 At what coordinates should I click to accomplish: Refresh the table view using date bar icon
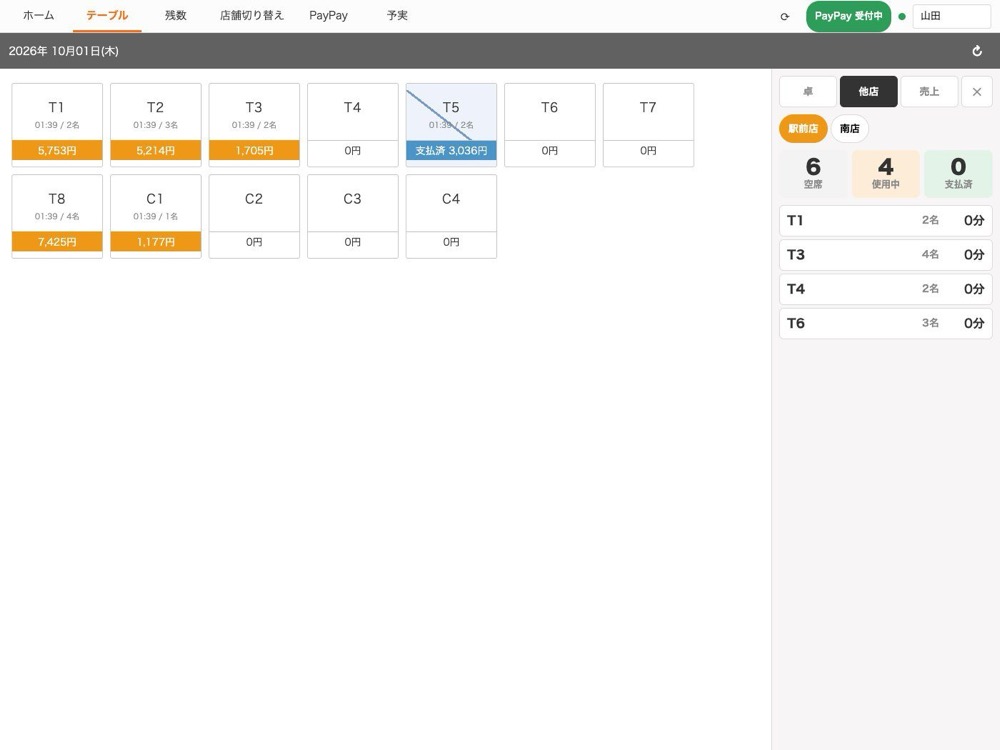coord(976,51)
